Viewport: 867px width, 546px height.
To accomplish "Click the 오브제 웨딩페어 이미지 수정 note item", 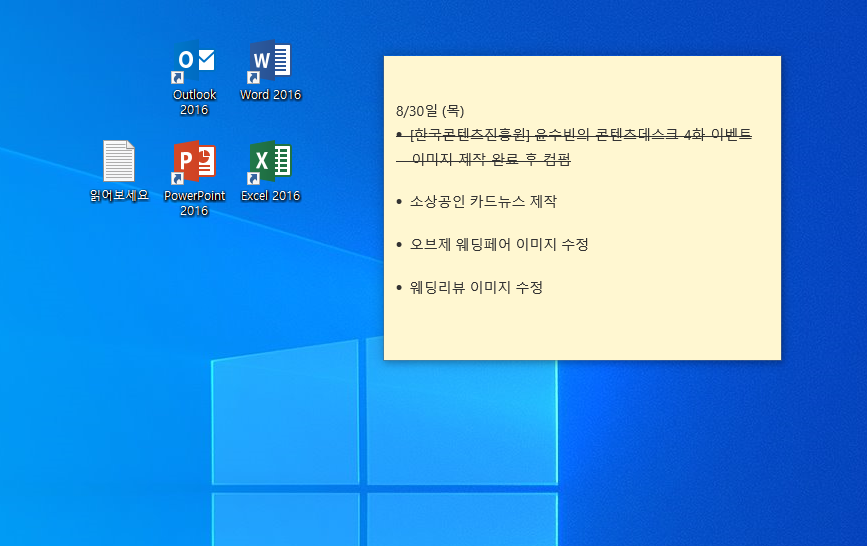I will pos(499,245).
